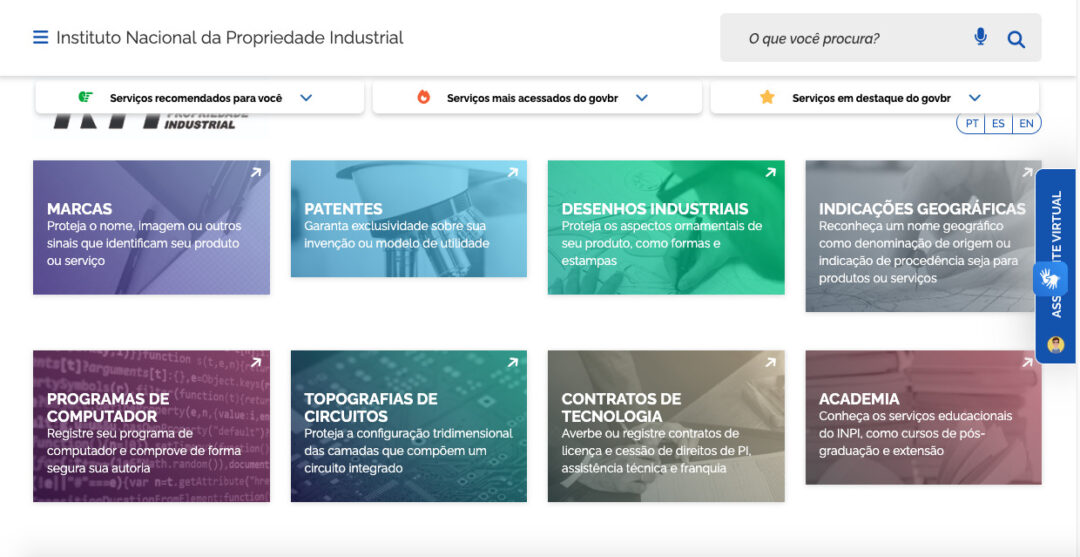Go to Programas de Computador card
The image size is (1080, 557).
151,426
